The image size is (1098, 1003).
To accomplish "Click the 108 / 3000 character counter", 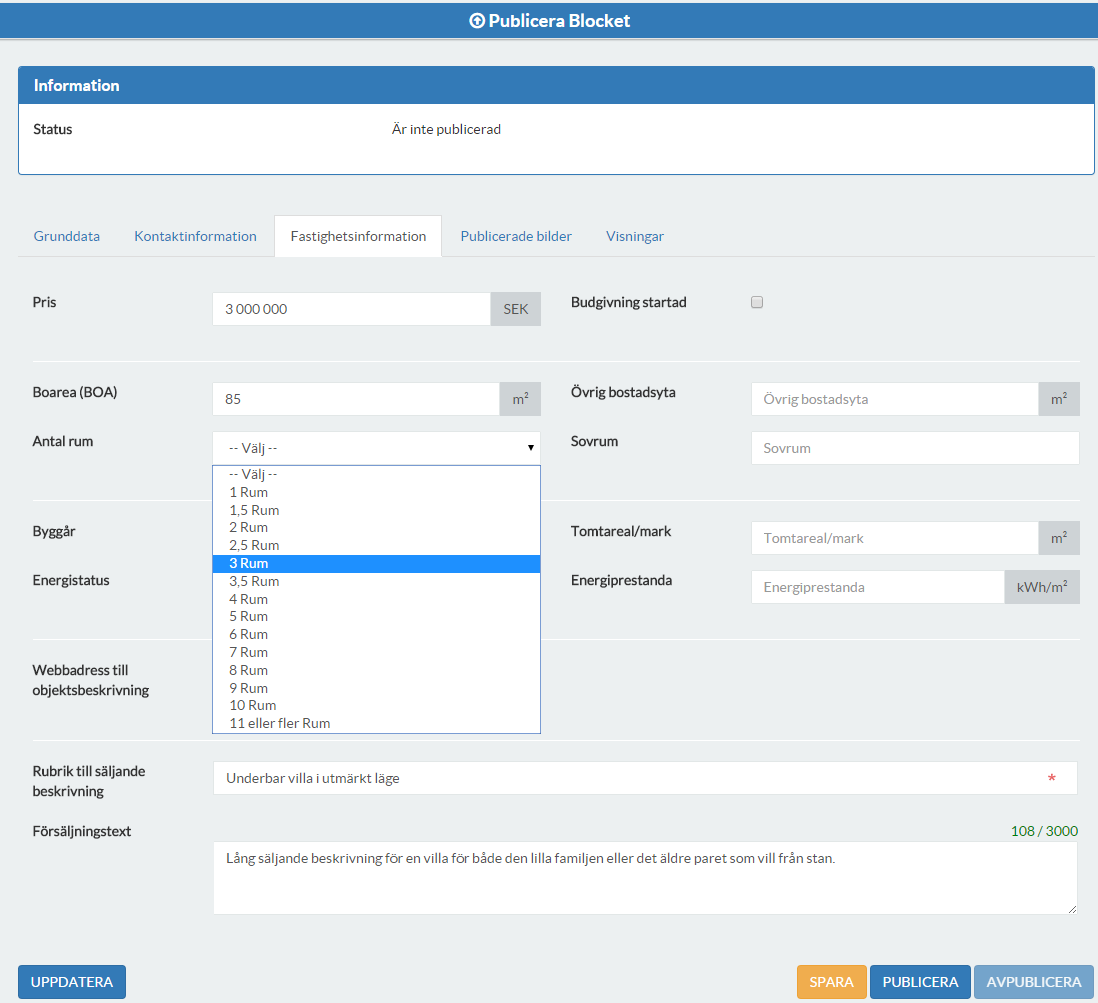I will pos(1044,831).
